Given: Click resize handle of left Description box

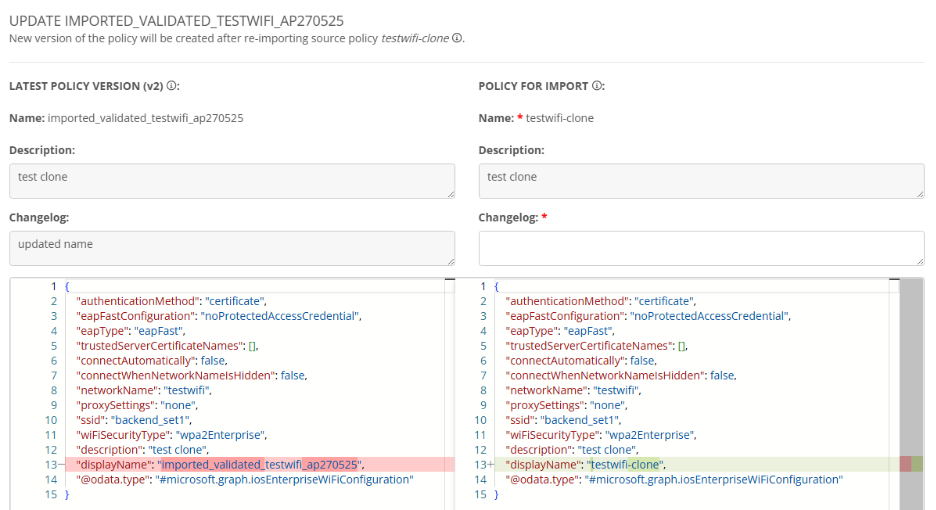Looking at the screenshot, I should [x=450, y=193].
